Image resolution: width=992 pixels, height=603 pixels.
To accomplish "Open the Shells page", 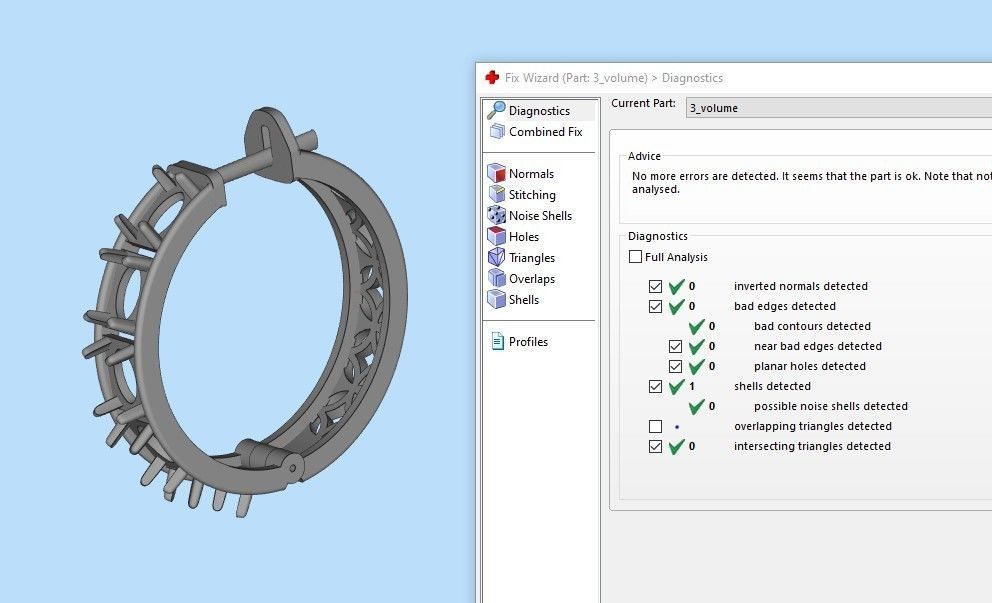I will coord(524,299).
